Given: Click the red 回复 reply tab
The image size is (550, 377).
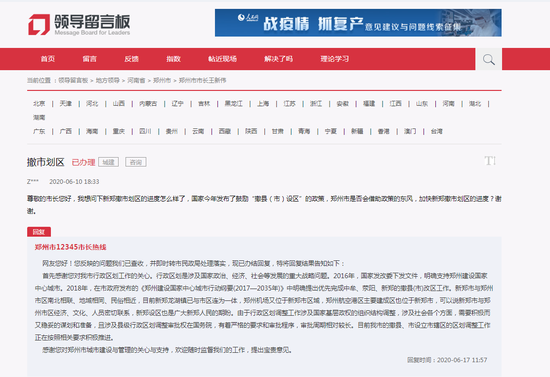Looking at the screenshot, I should pos(39,232).
